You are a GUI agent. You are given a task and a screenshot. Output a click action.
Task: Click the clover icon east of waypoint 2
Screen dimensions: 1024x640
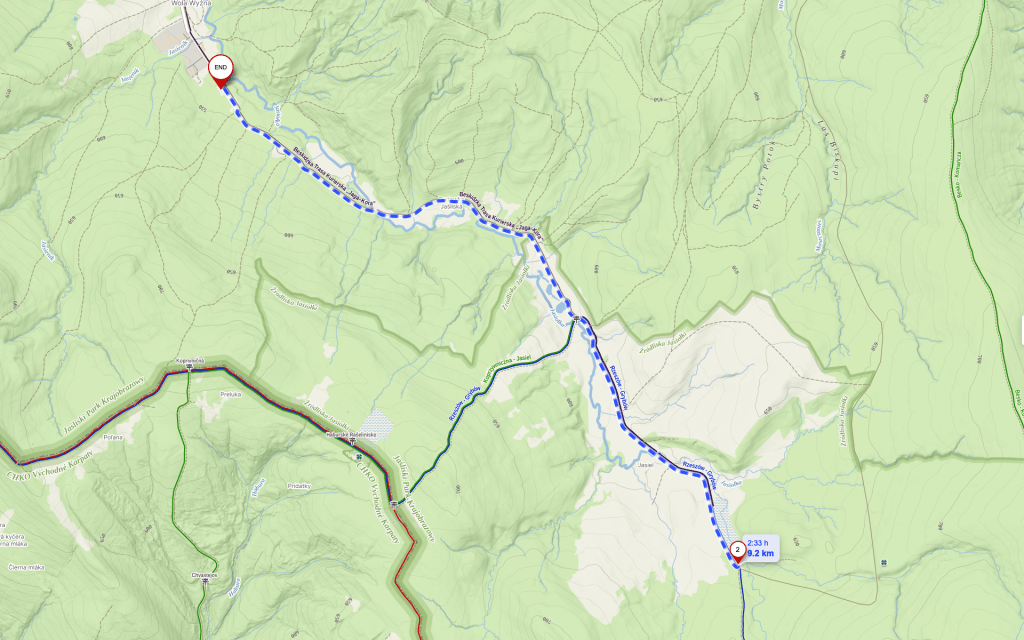click(884, 561)
